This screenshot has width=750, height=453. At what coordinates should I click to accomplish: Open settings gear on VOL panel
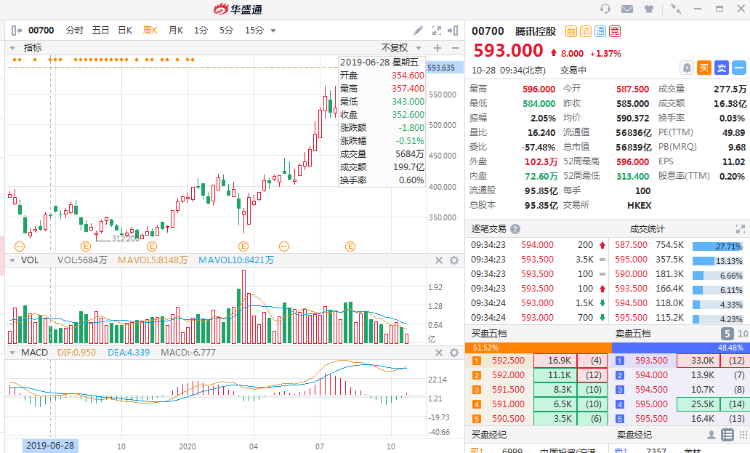click(453, 260)
